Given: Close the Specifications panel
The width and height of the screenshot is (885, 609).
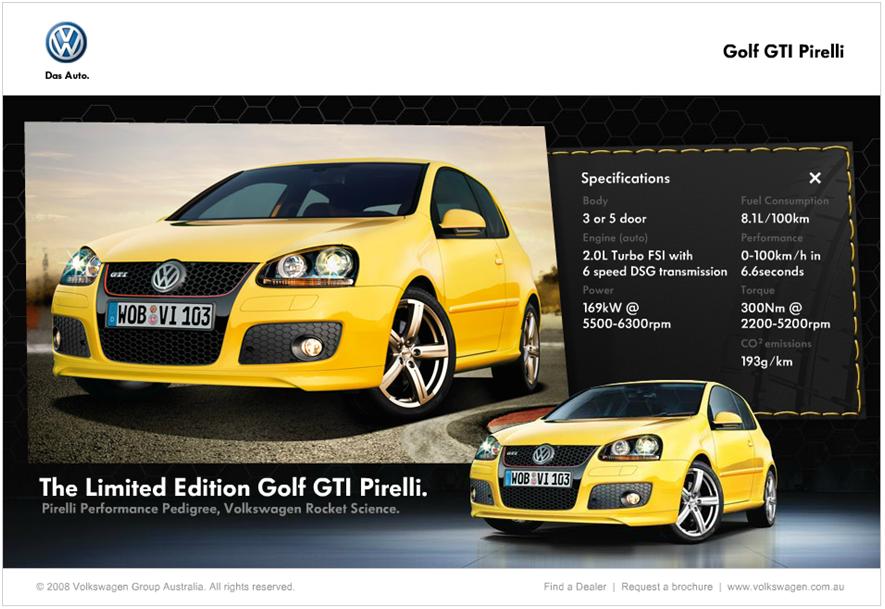Looking at the screenshot, I should coord(815,178).
